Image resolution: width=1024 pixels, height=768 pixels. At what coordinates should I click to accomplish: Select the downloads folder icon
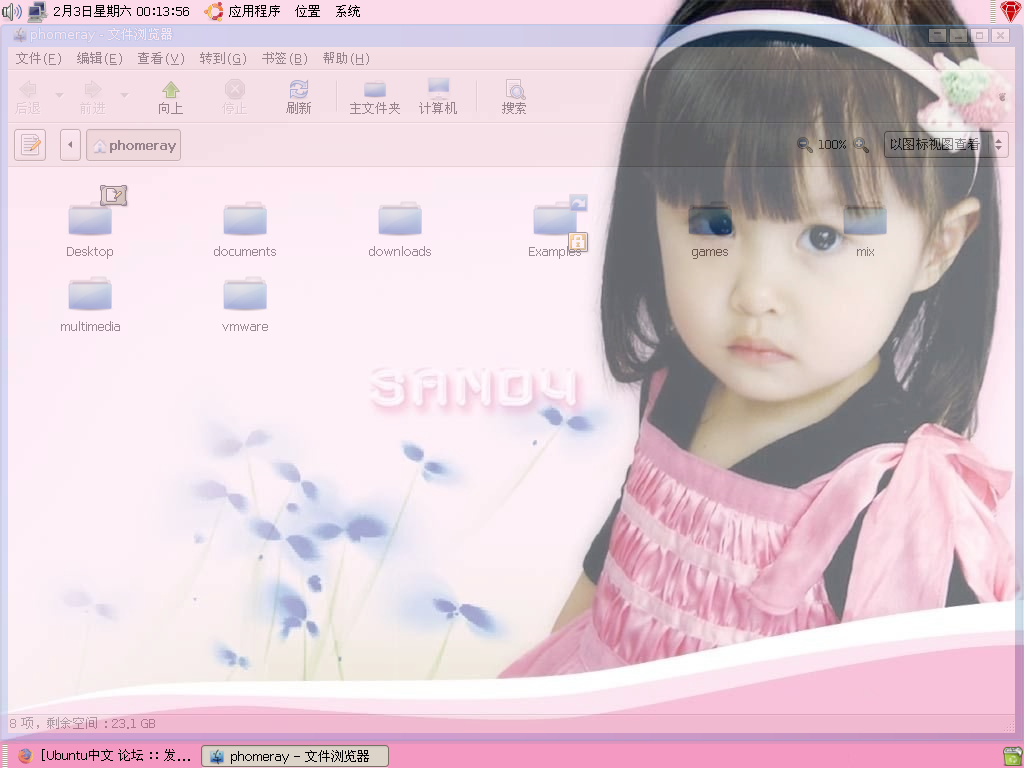pos(400,218)
